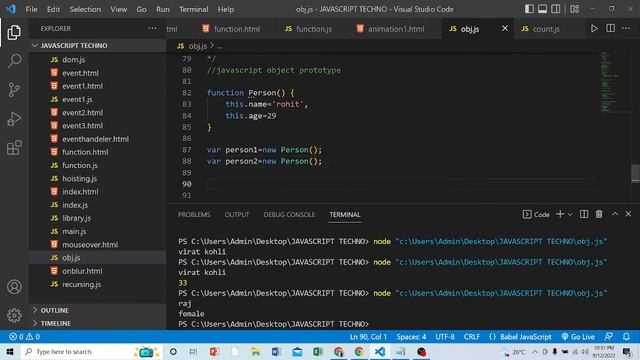Click the feedback icon in status bar

point(609,337)
